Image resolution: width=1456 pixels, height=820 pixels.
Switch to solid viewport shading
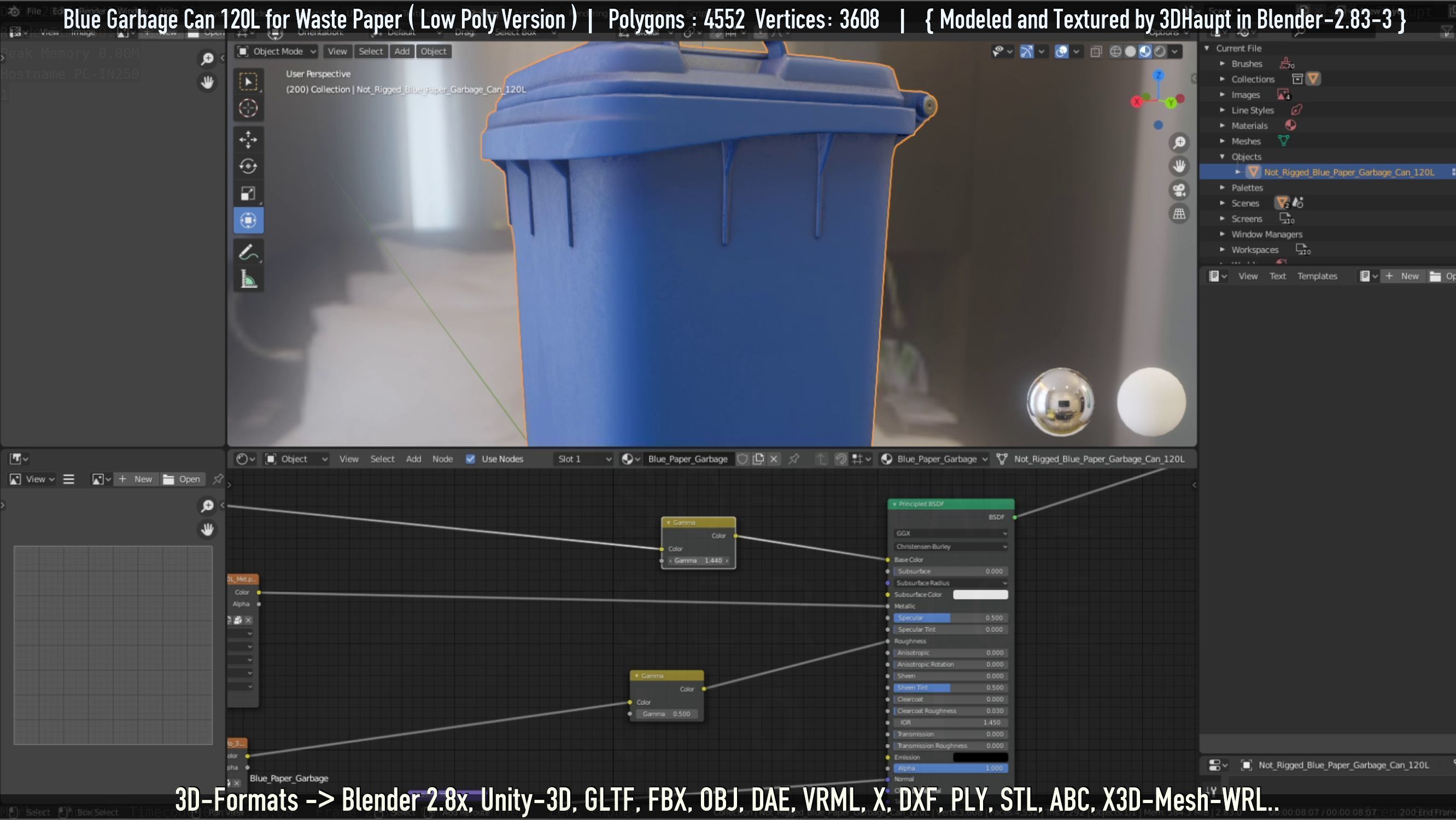(x=1131, y=51)
